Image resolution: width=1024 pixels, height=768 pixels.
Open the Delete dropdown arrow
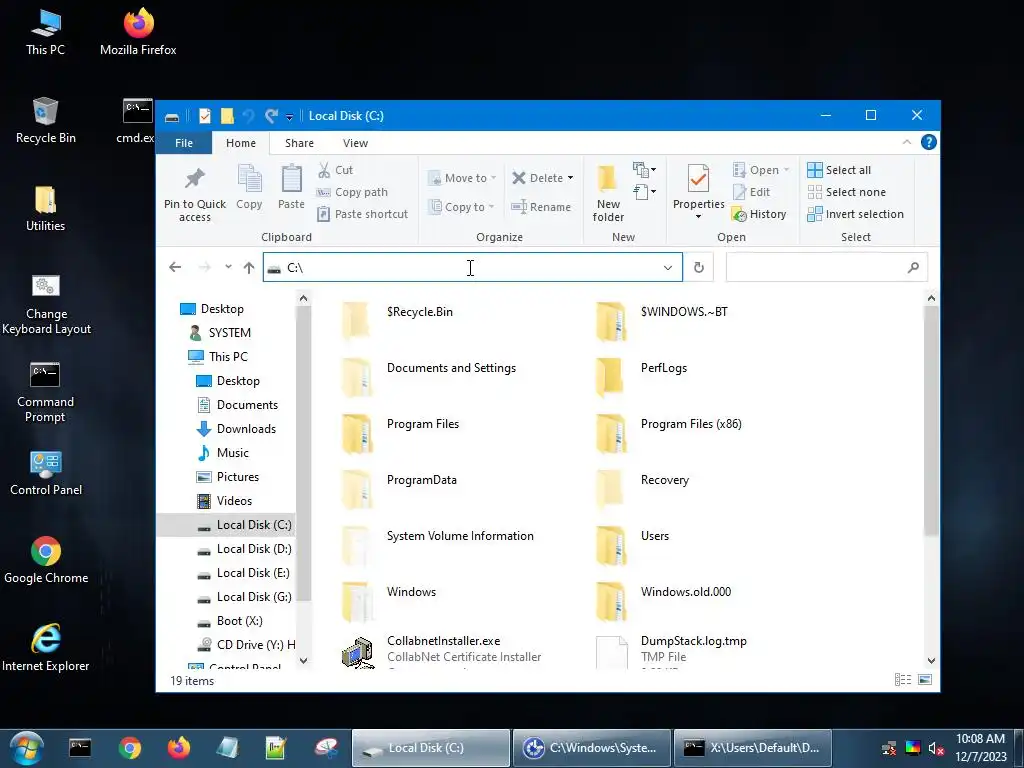pyautogui.click(x=570, y=178)
